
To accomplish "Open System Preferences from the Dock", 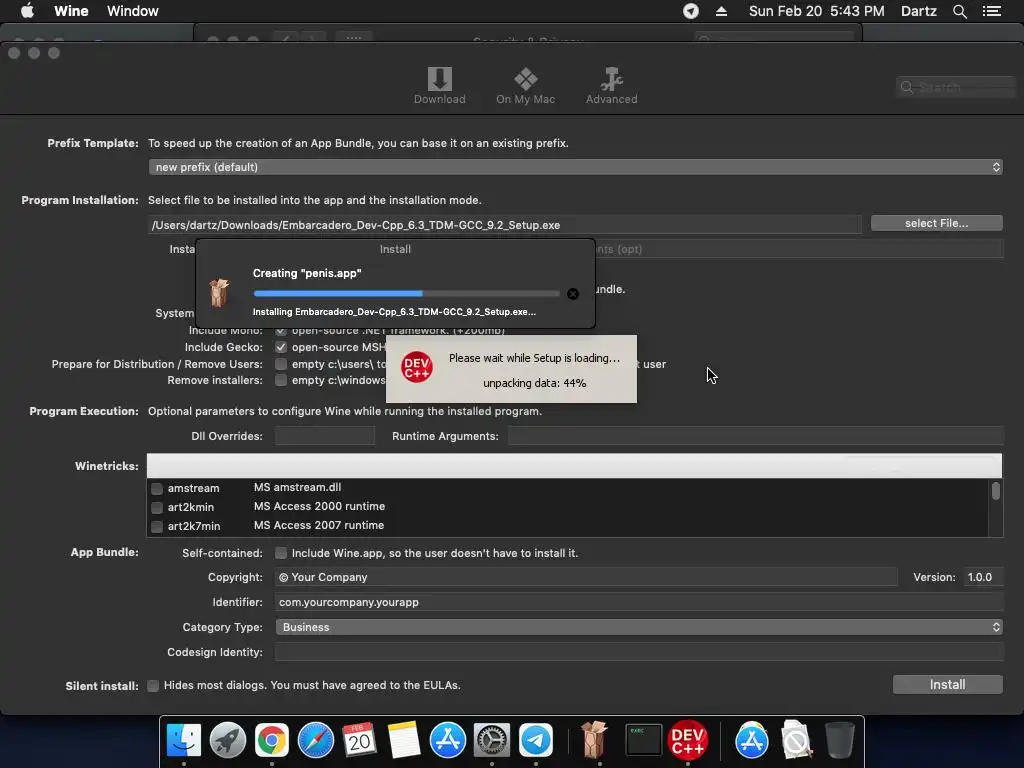I will click(x=491, y=740).
